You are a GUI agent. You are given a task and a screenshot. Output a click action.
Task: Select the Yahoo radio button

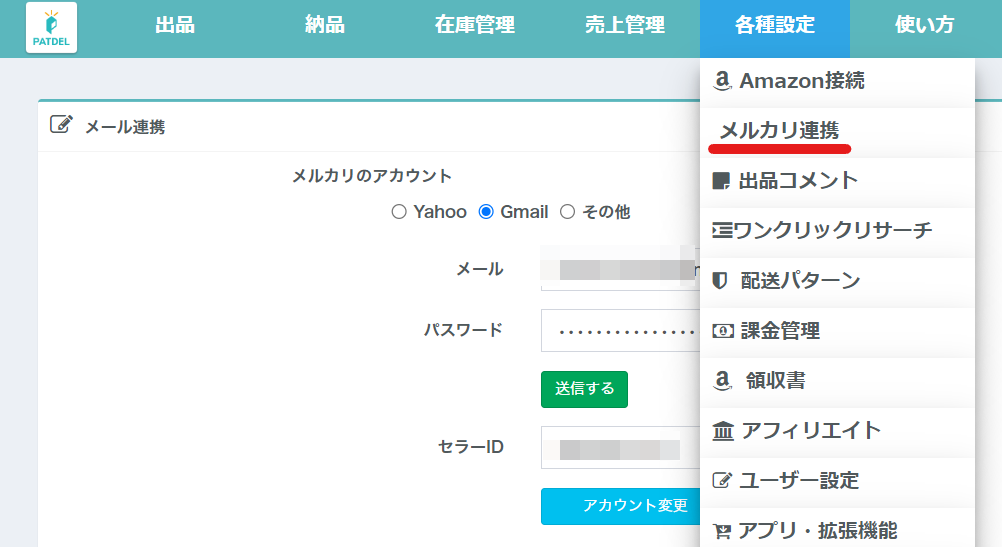(x=399, y=212)
